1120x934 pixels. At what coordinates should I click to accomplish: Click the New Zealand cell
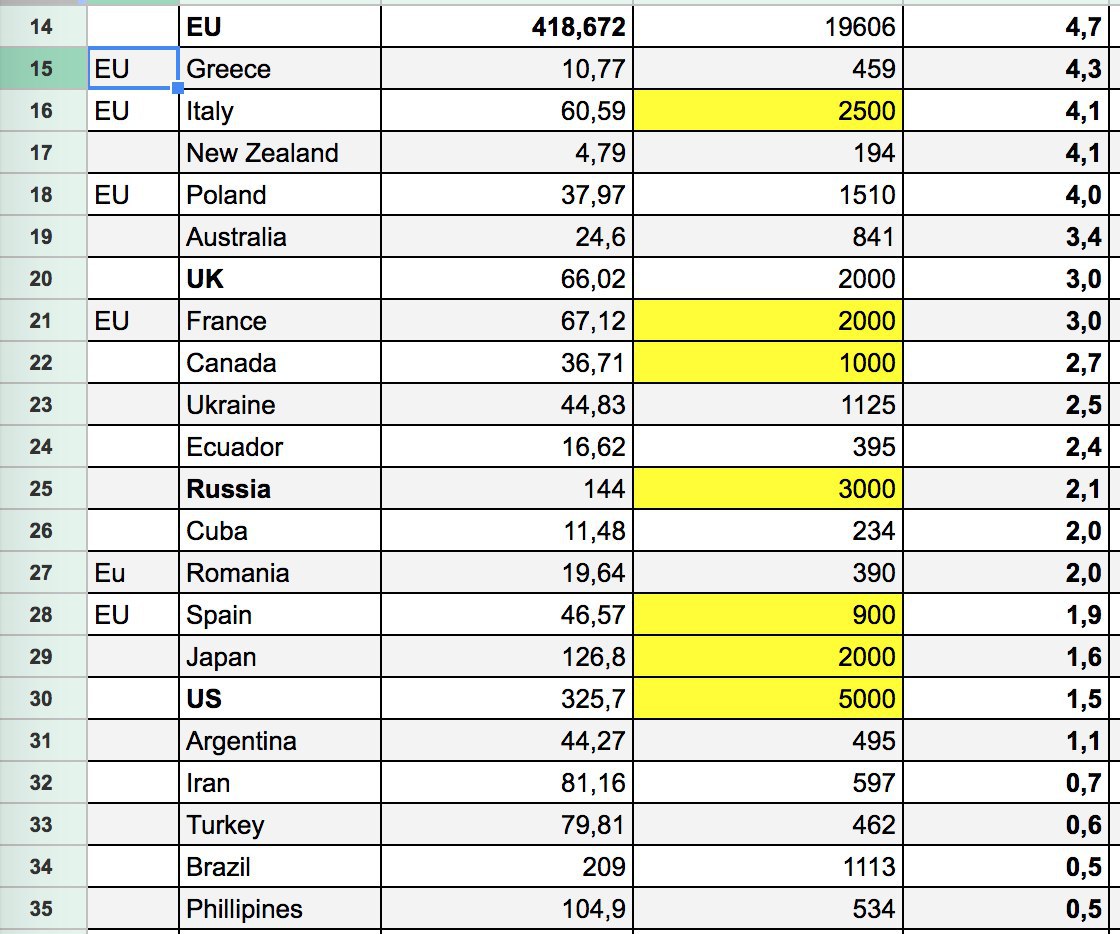click(280, 153)
